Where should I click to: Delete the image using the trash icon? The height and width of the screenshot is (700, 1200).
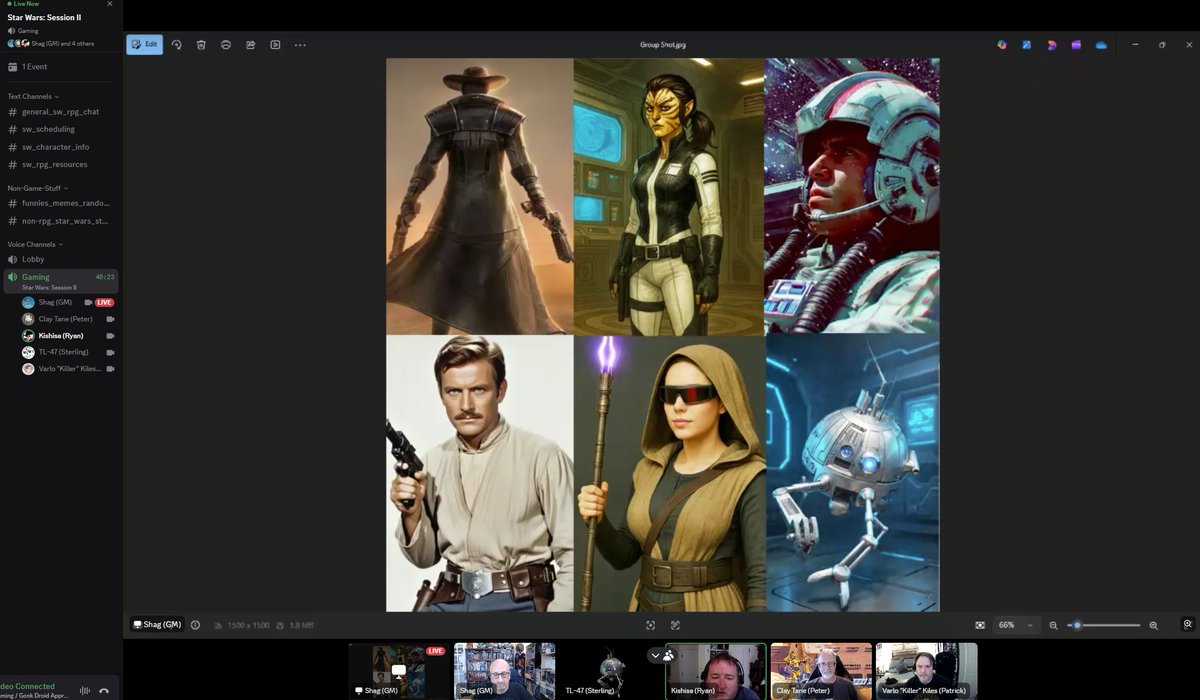[x=201, y=44]
